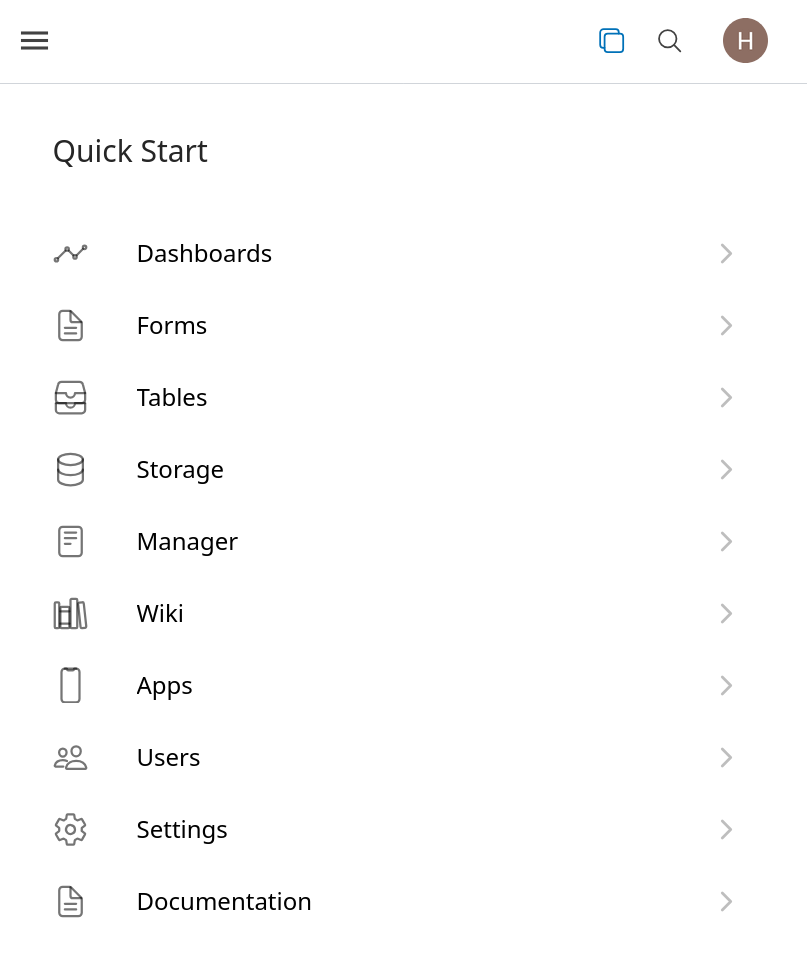This screenshot has height=973, width=807.
Task: Click the Settings gear icon
Action: coord(70,830)
